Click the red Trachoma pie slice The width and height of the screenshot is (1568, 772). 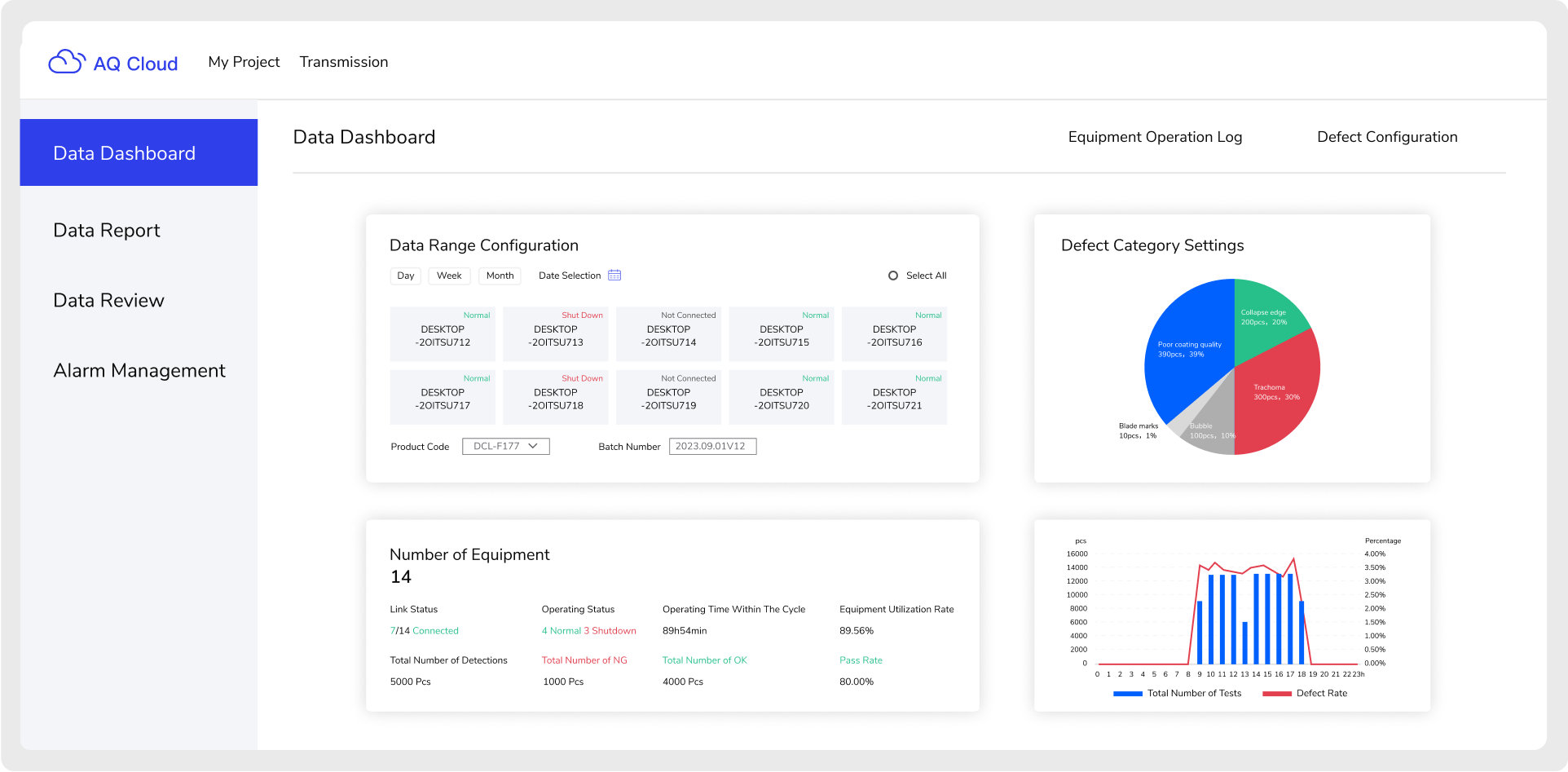1280,395
